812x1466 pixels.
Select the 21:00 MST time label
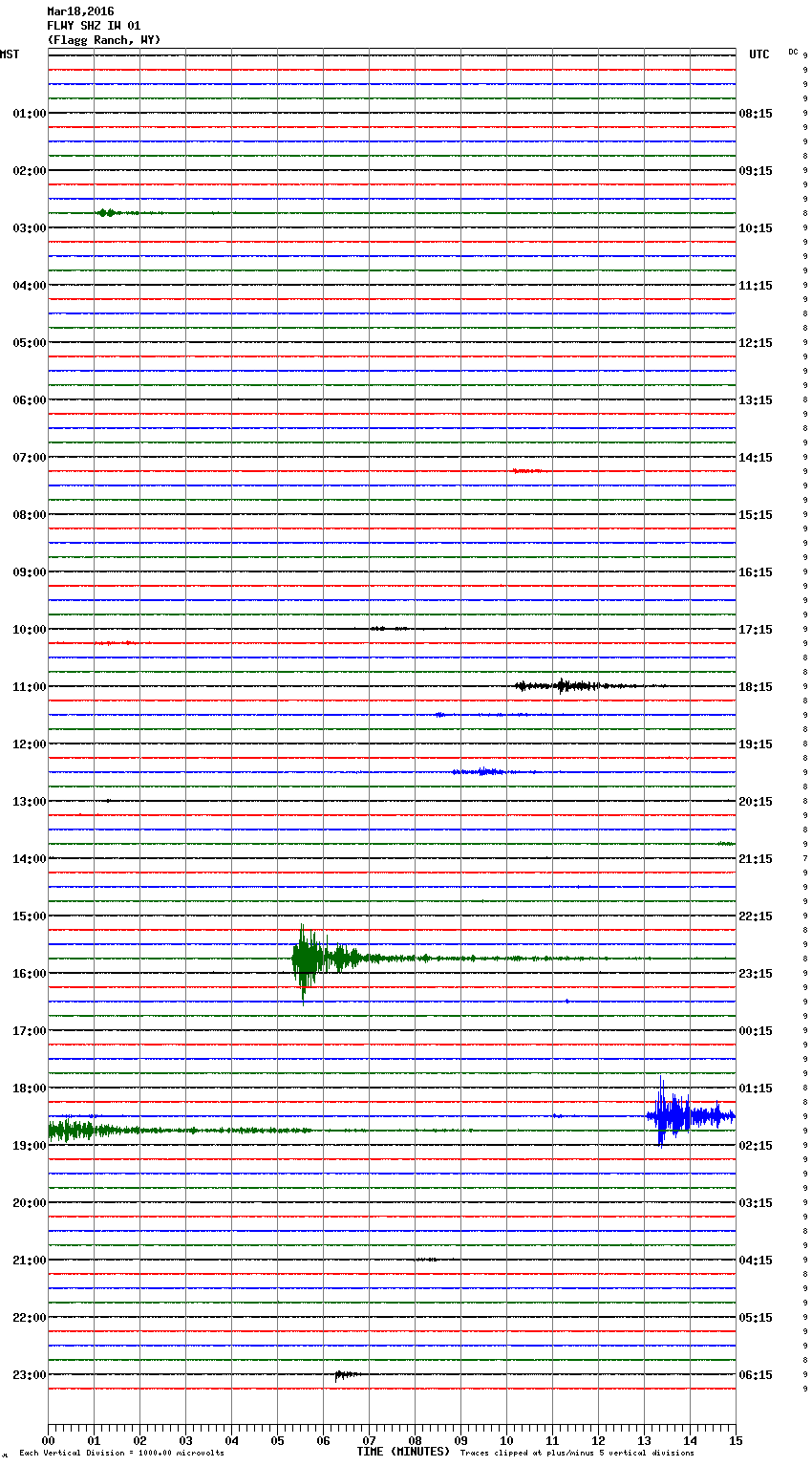point(30,1260)
